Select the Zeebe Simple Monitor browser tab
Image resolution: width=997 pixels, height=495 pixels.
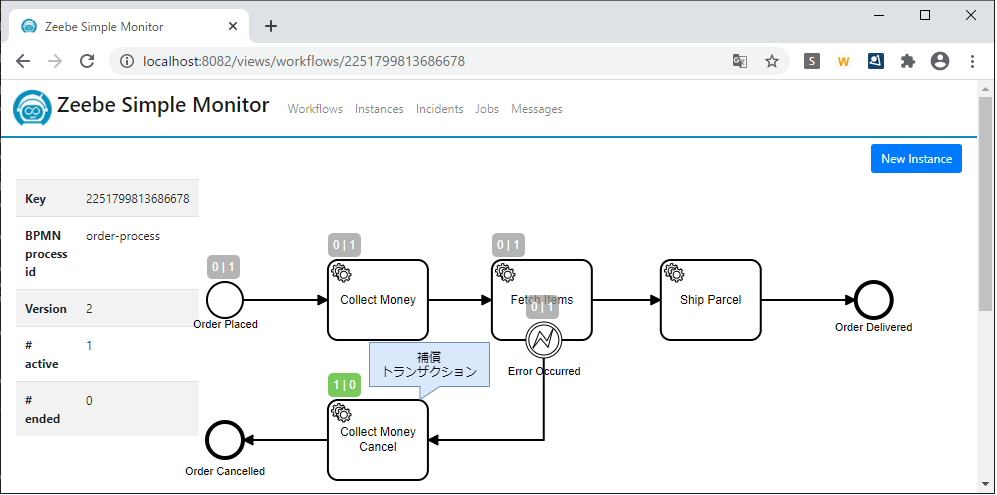tap(127, 27)
